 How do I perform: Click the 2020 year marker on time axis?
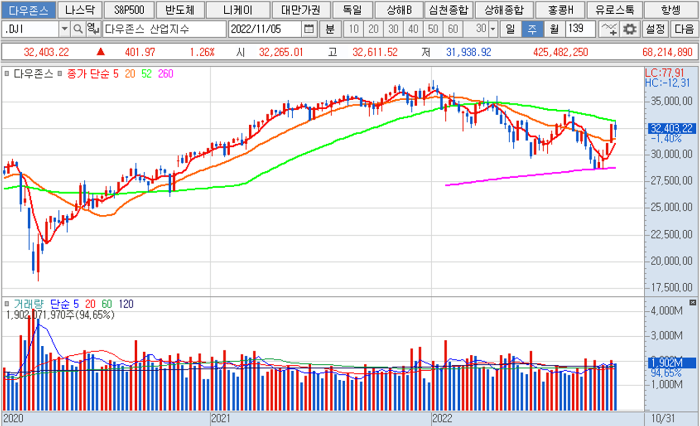[13, 418]
